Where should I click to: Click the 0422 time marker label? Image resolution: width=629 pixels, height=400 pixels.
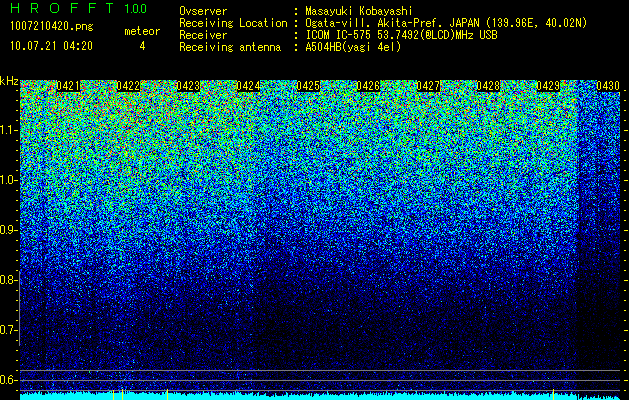128,86
